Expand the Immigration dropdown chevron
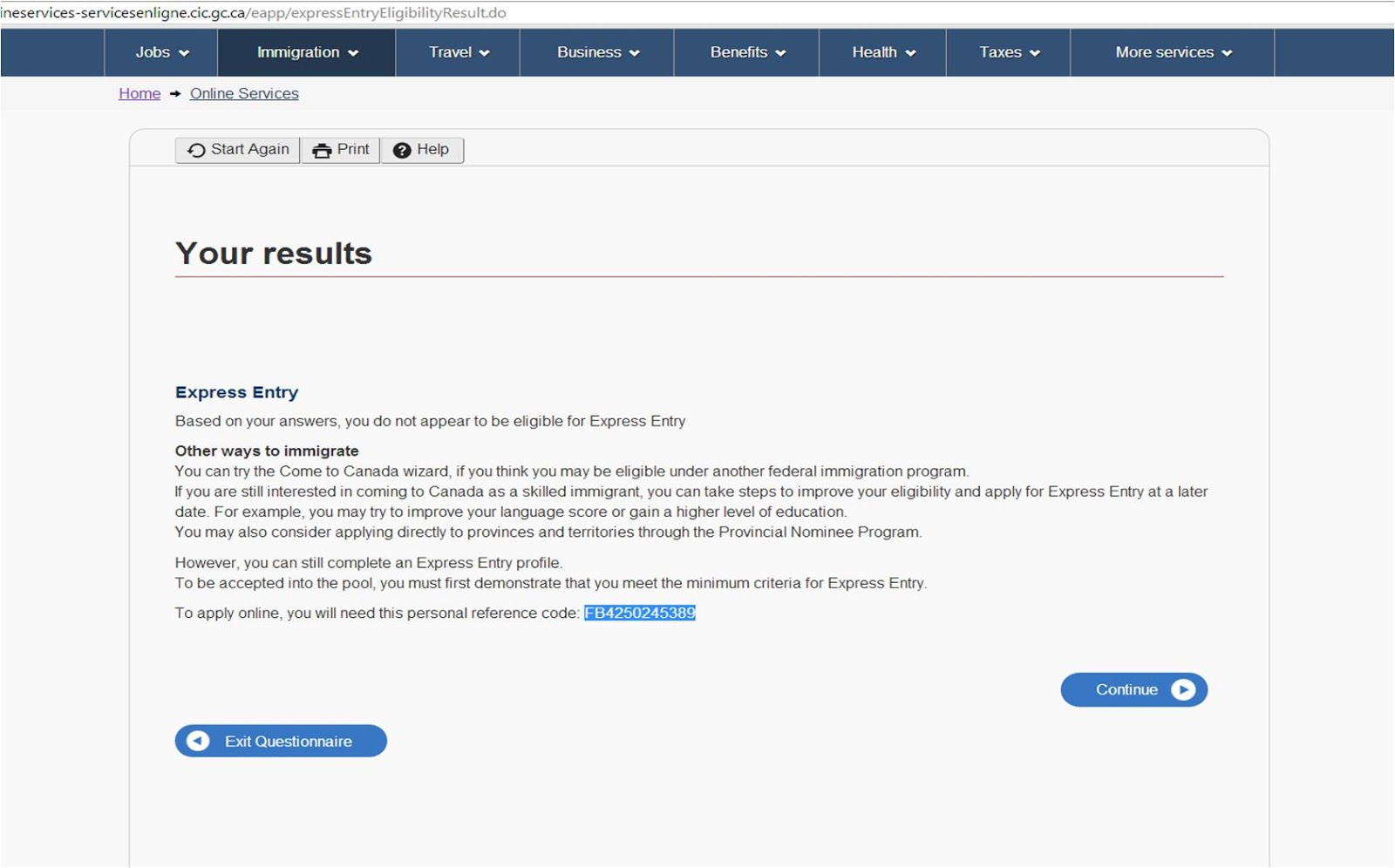Image resolution: width=1395 pixels, height=868 pixels. (x=353, y=53)
